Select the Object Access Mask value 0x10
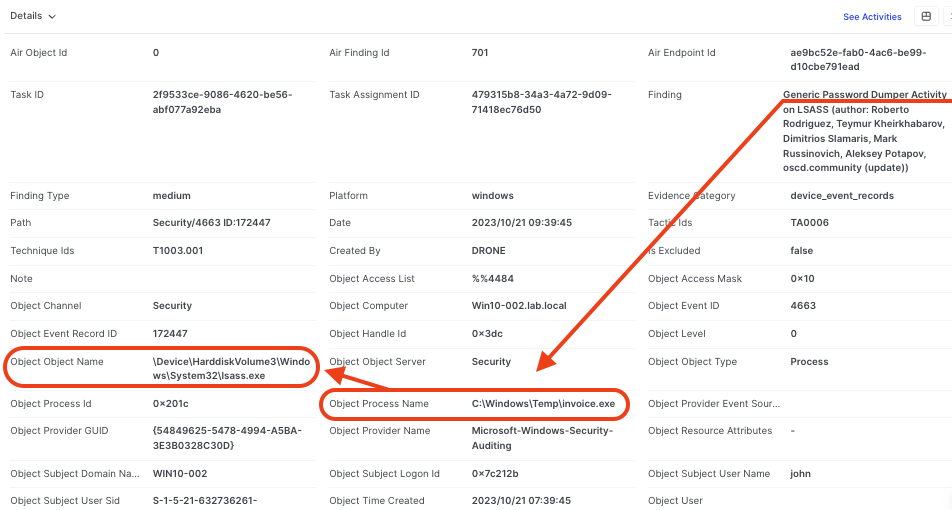952x510 pixels. (805, 279)
